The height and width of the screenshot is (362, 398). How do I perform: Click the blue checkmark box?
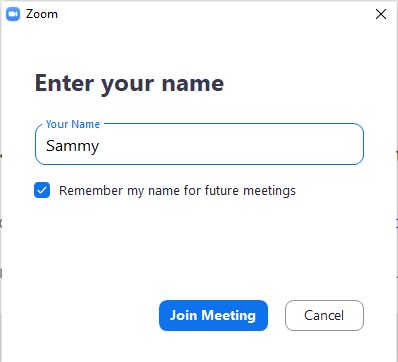[42, 190]
